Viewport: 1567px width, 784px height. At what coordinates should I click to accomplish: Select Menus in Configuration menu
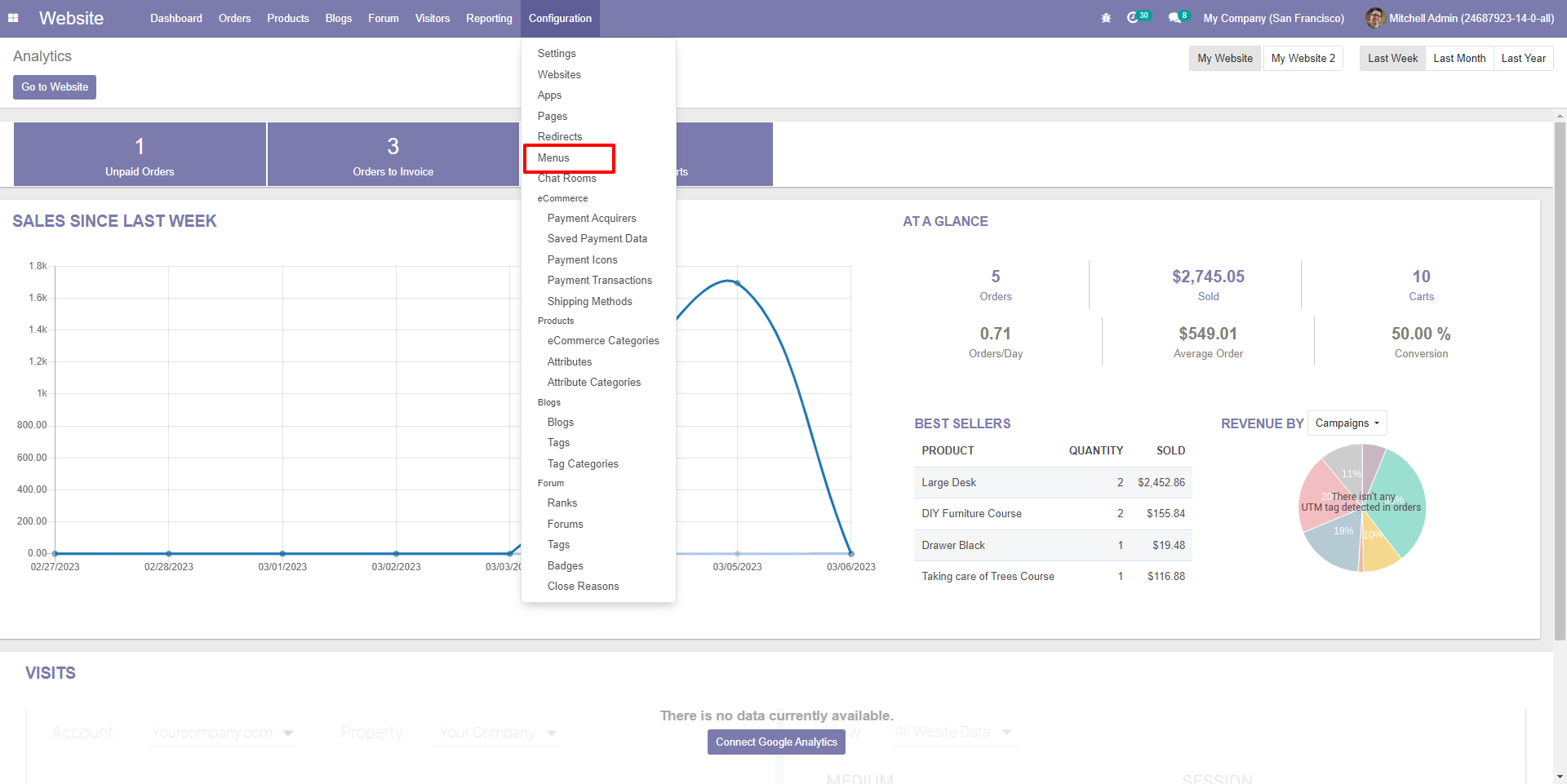(x=553, y=158)
